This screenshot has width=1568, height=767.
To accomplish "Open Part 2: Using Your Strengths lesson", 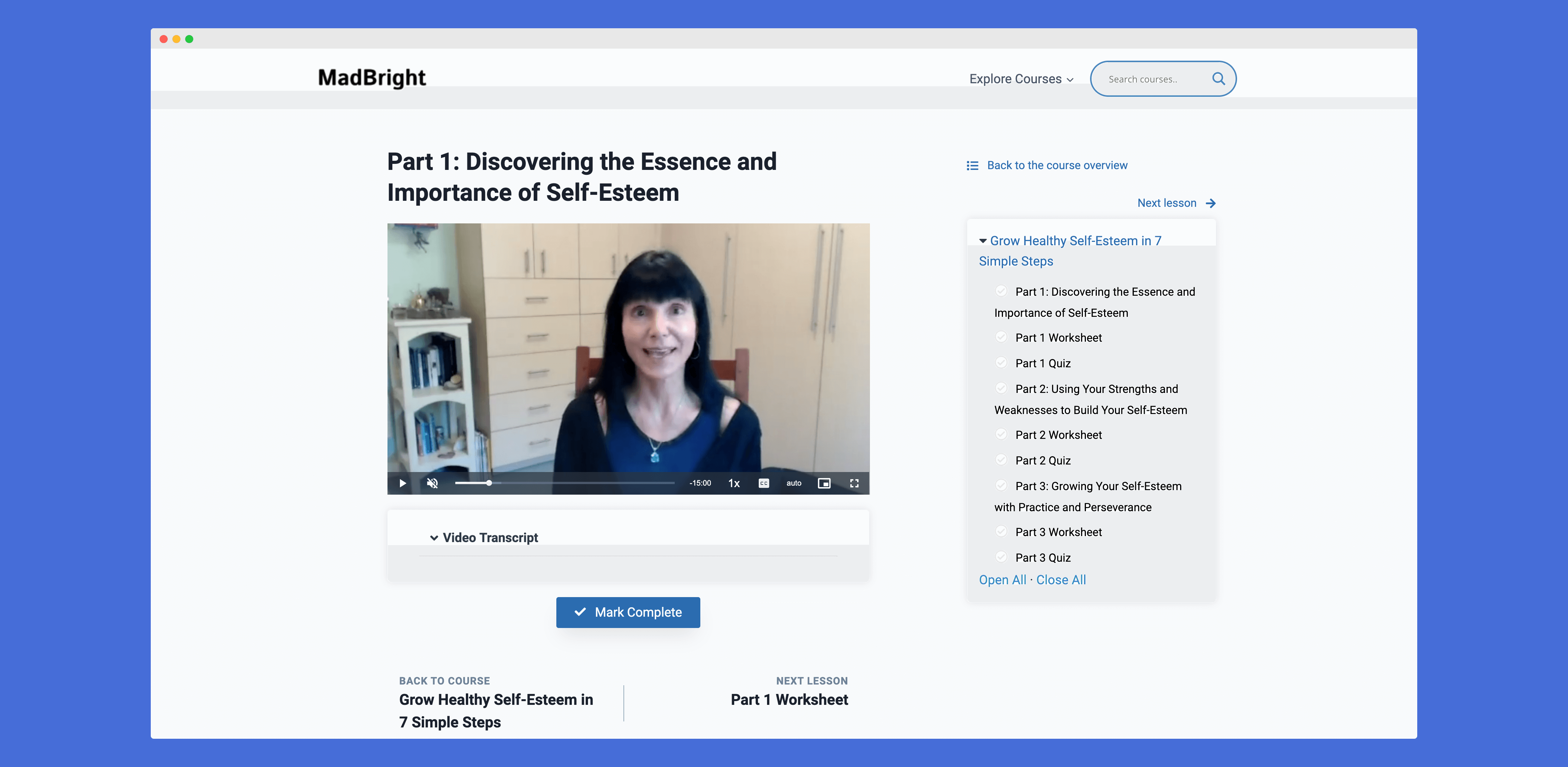I will tap(1091, 399).
